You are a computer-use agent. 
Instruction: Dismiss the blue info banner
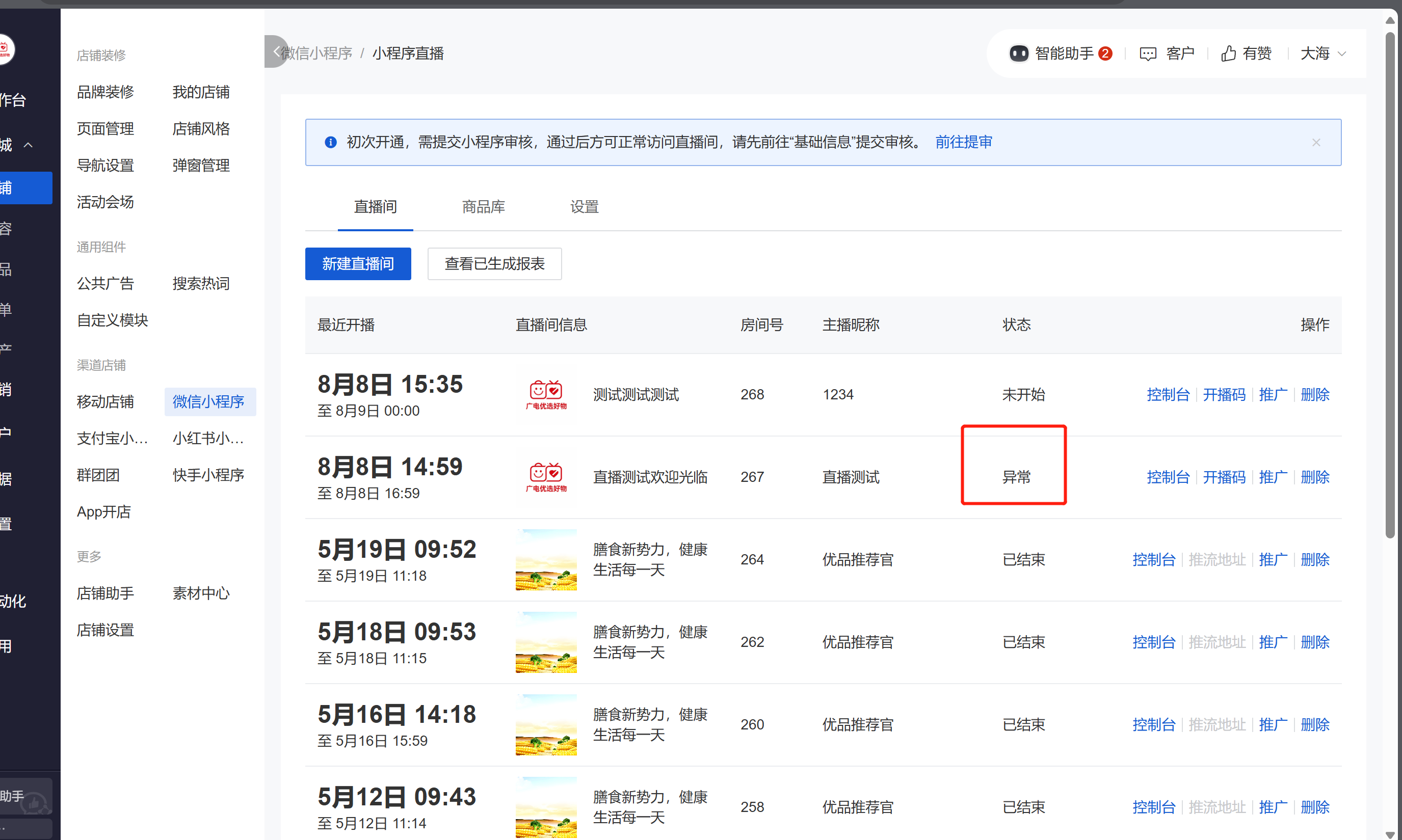click(x=1316, y=143)
